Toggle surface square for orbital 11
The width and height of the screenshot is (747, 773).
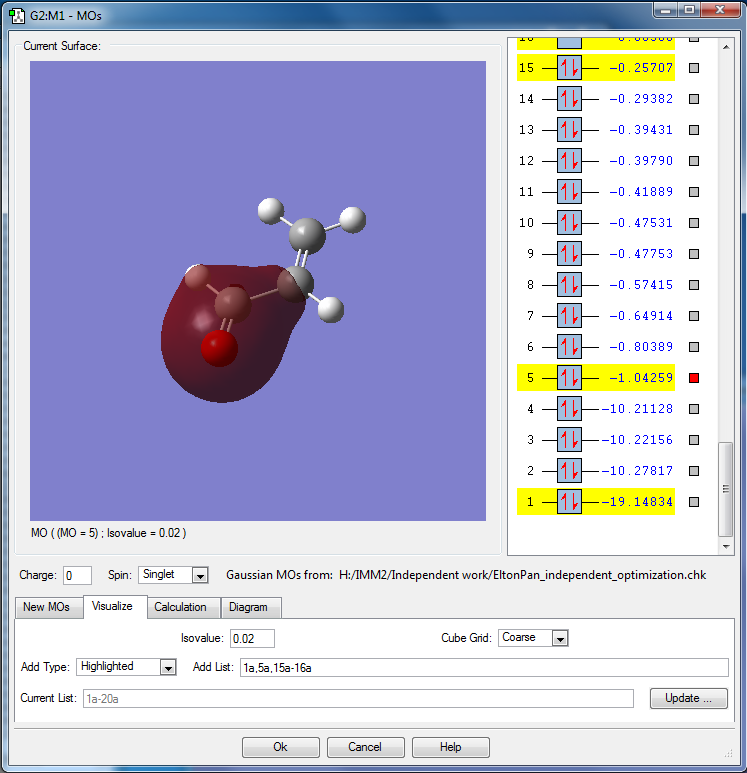(694, 192)
